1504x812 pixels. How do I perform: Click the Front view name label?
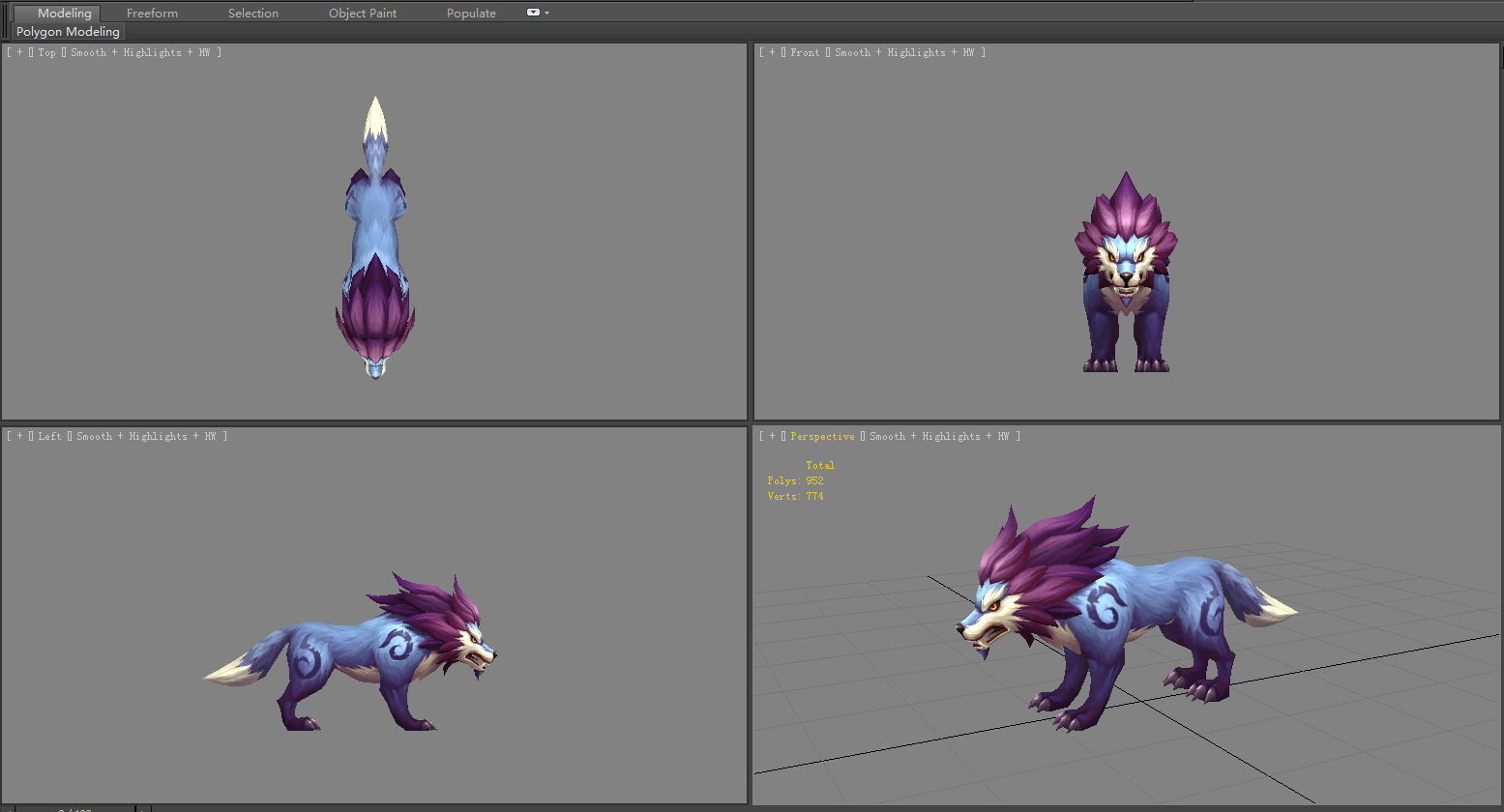(805, 52)
